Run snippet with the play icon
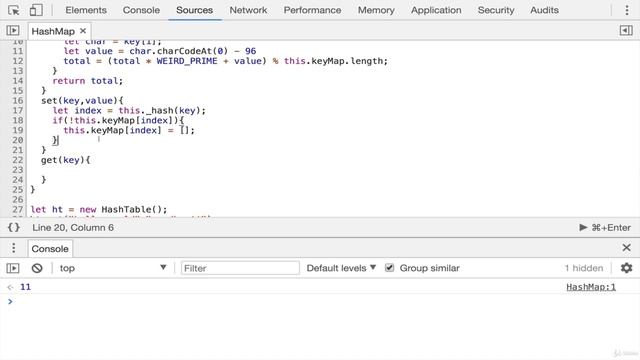The height and width of the screenshot is (360, 640). click(583, 227)
